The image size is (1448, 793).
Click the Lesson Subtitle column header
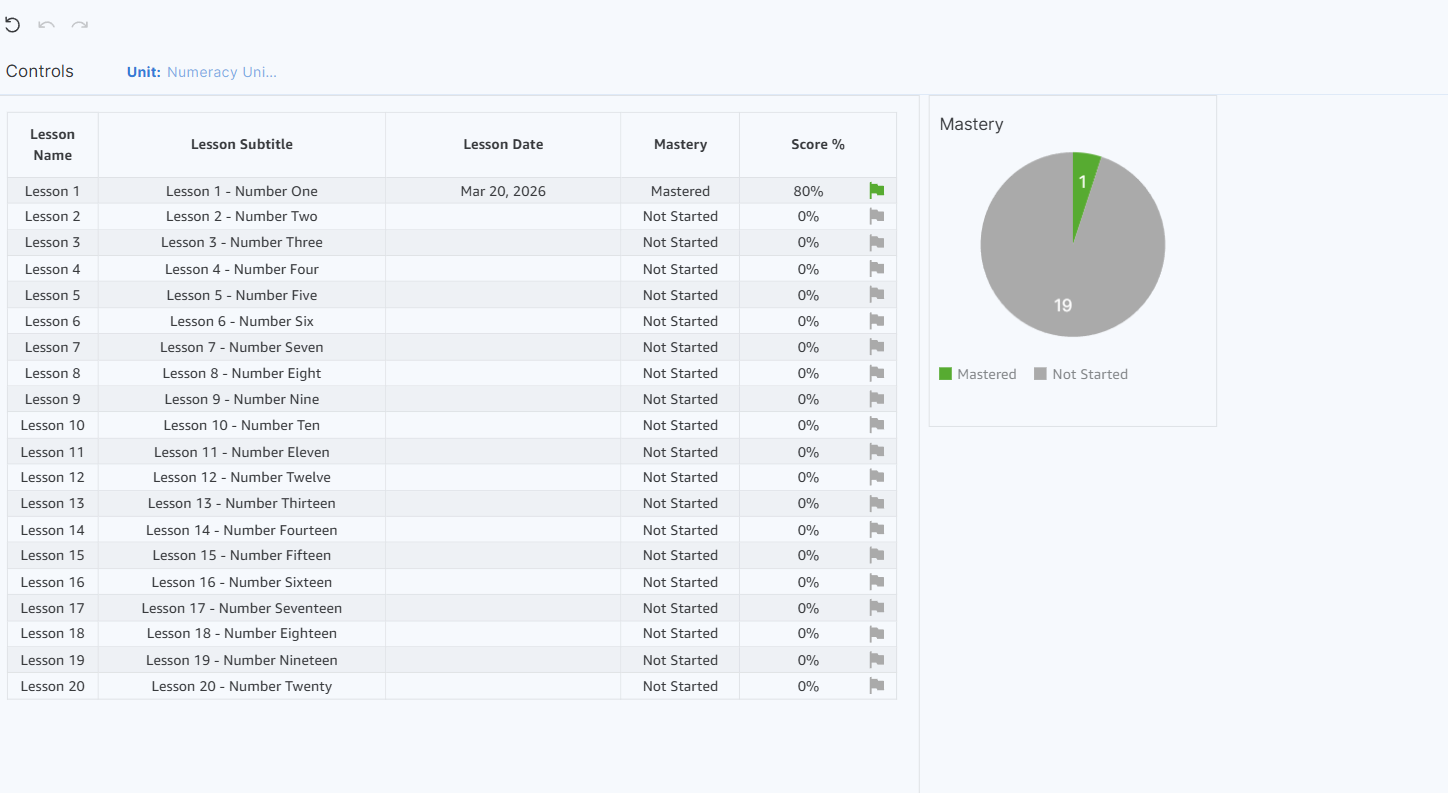[x=242, y=144]
